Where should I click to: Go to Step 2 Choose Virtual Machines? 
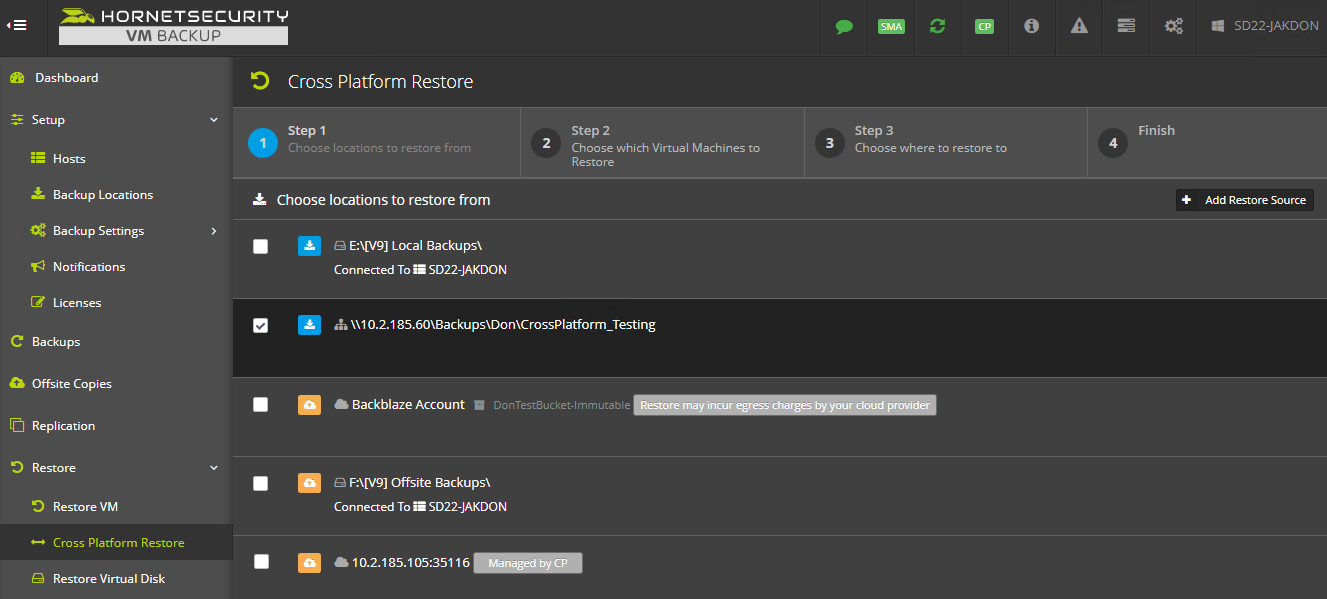click(662, 143)
